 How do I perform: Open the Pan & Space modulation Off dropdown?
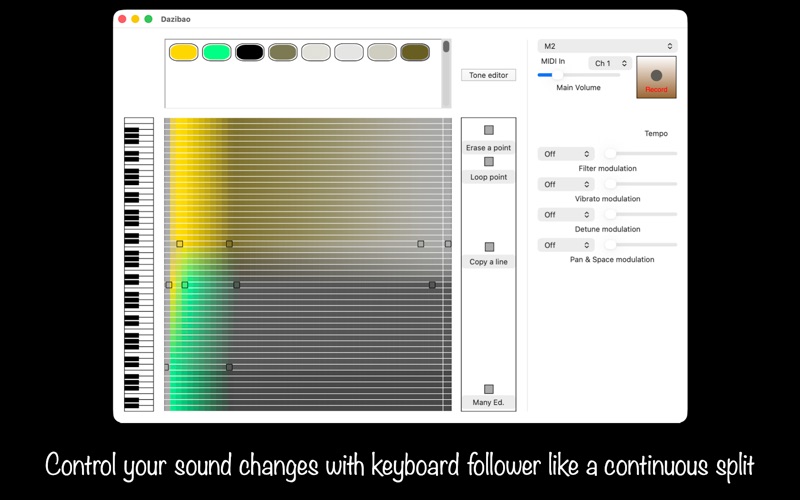click(566, 245)
